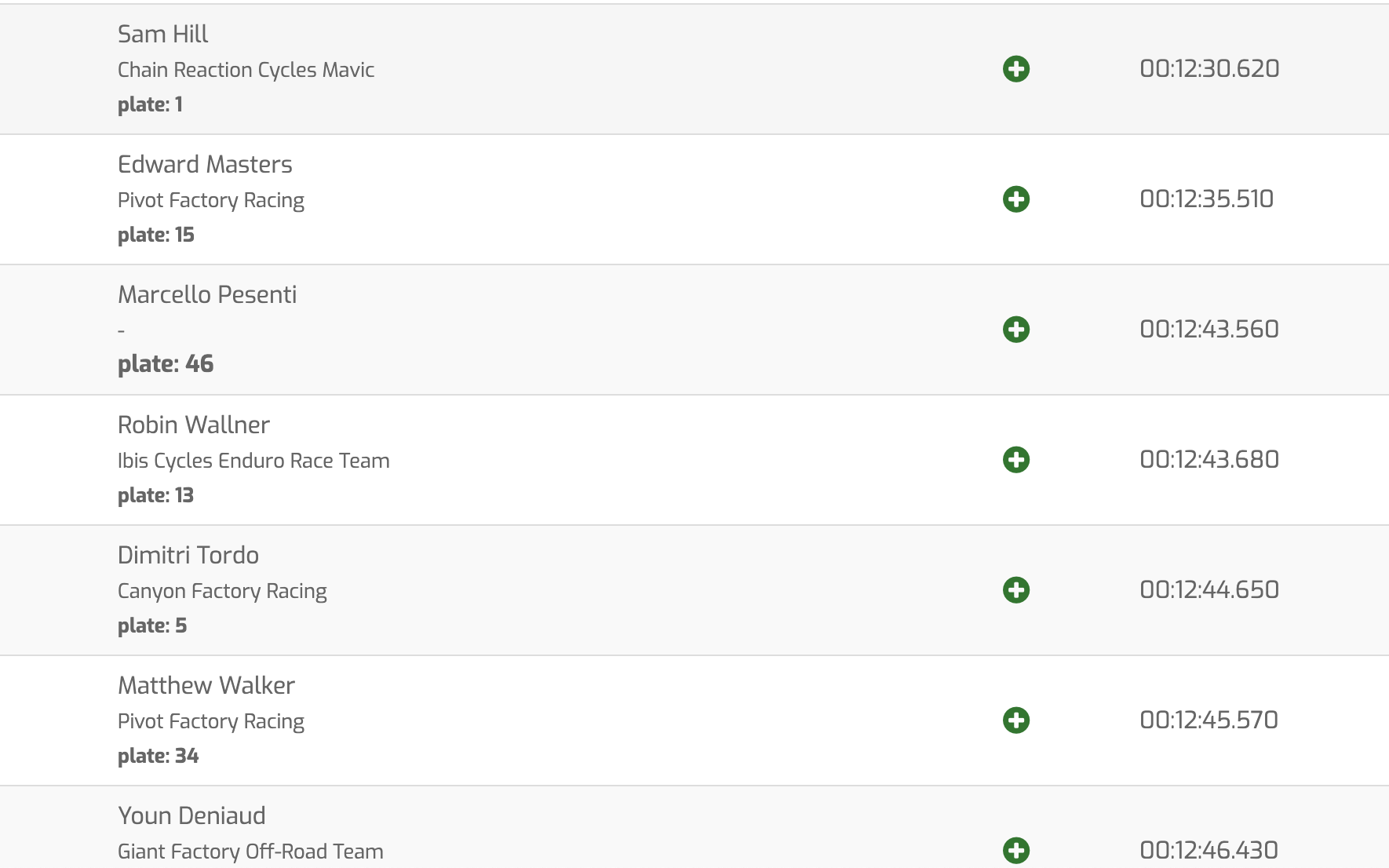Expand Matthew Walker's green plus icon

(x=1016, y=720)
